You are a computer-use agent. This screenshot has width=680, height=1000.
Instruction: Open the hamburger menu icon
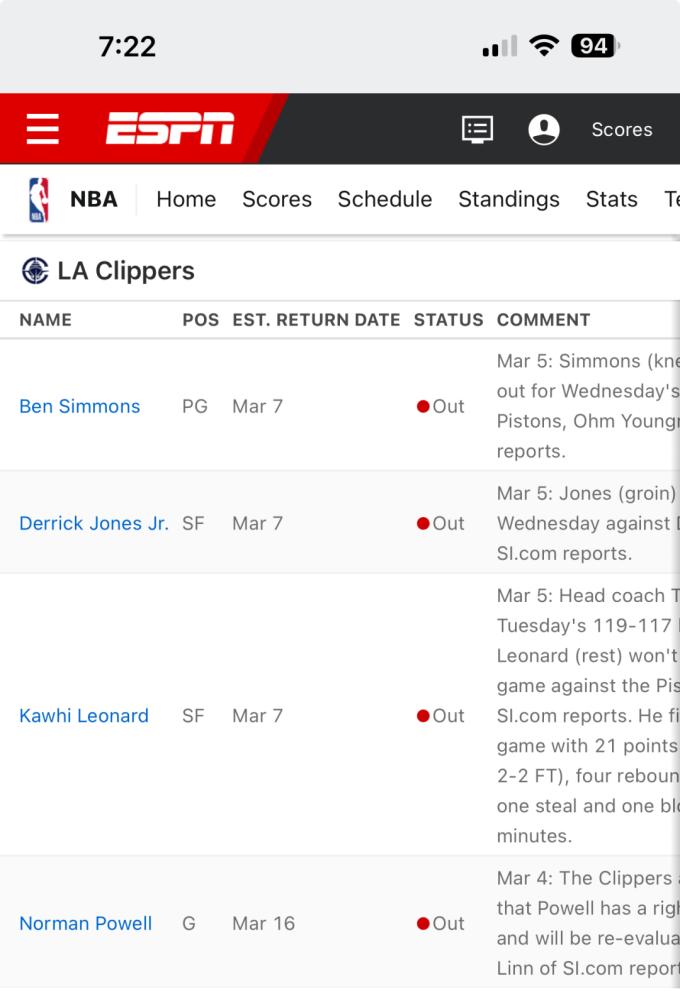click(43, 129)
